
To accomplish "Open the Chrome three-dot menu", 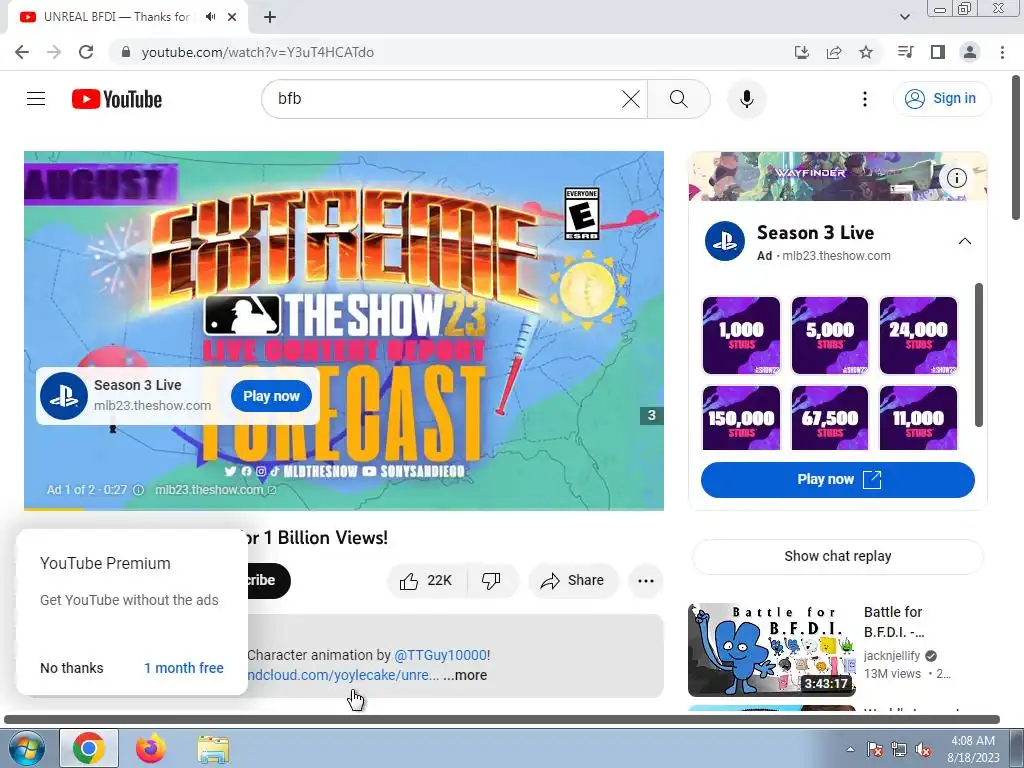I will click(1002, 52).
